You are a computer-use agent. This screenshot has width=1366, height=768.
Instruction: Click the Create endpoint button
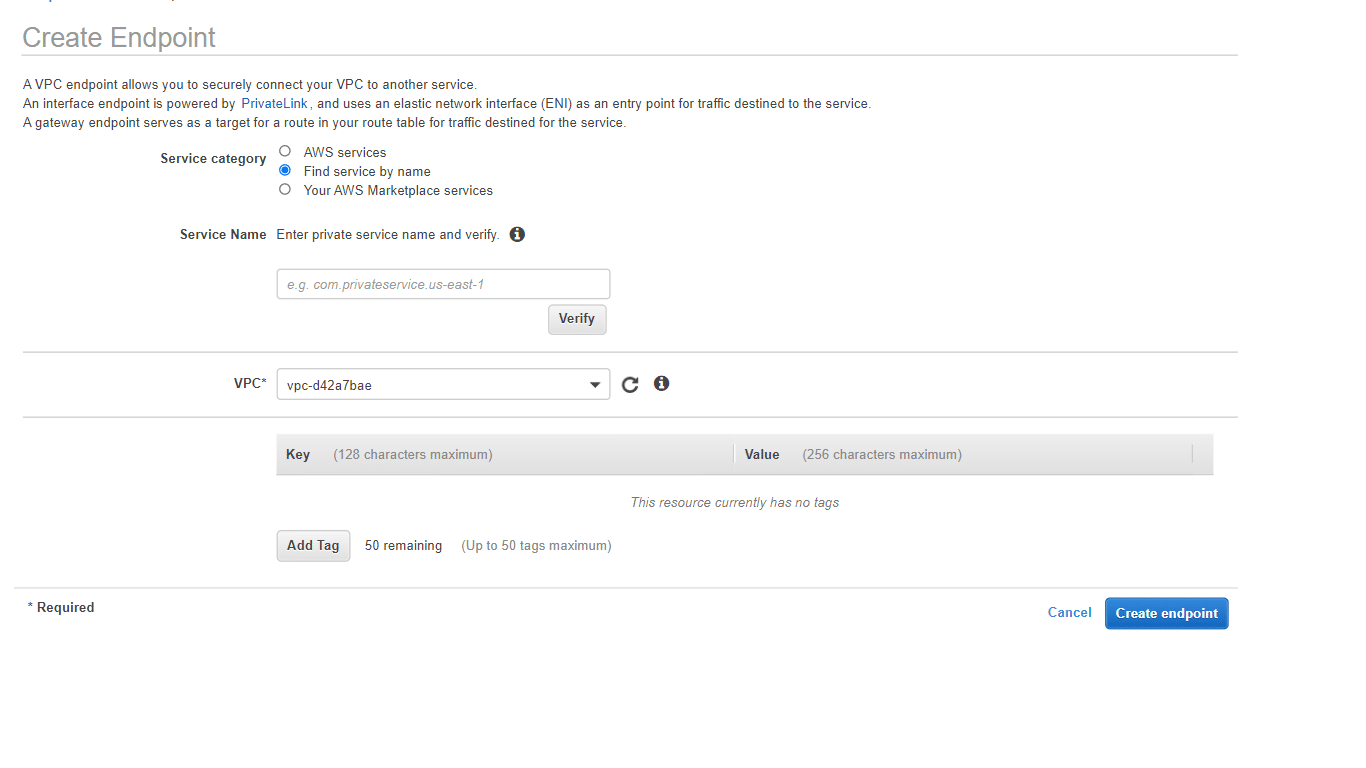[x=1166, y=613]
